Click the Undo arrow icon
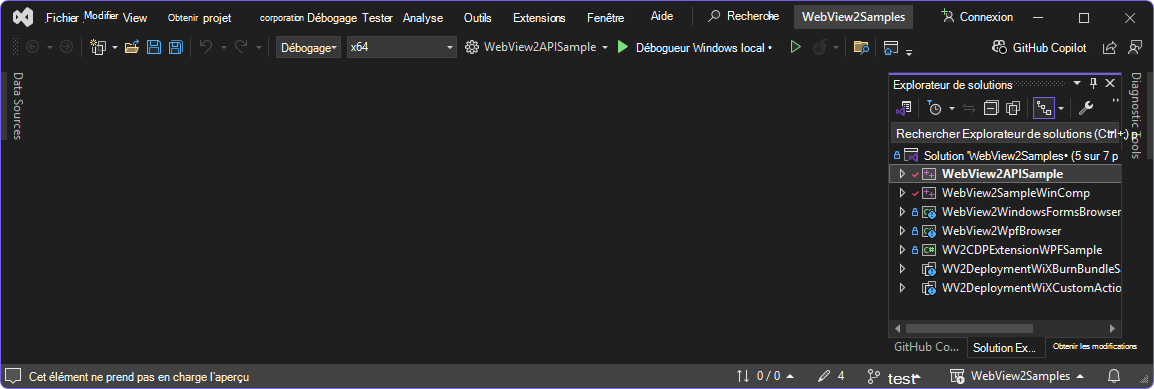This screenshot has height=389, width=1154. pyautogui.click(x=206, y=47)
